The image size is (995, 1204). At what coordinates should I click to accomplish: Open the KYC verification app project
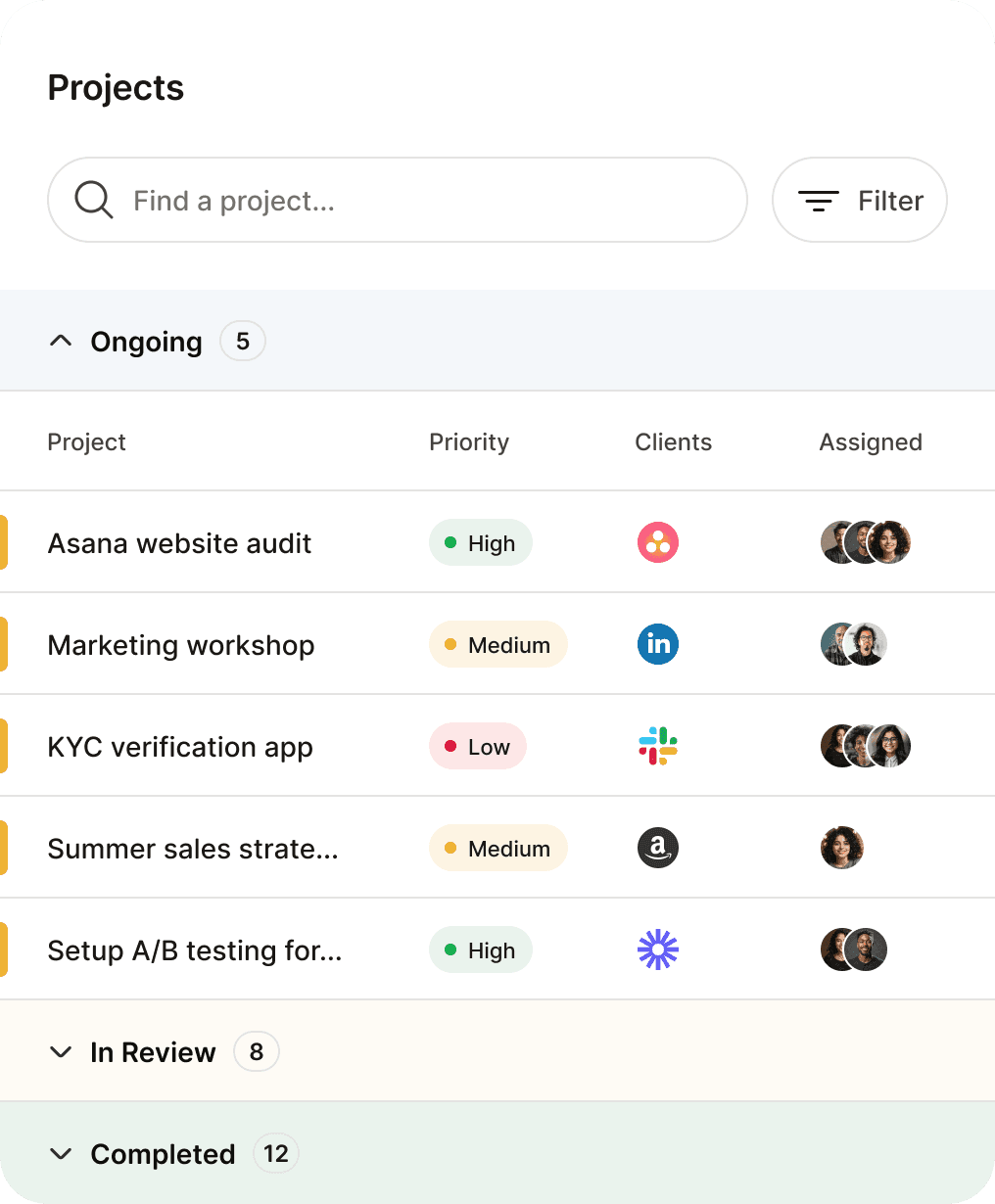[179, 746]
